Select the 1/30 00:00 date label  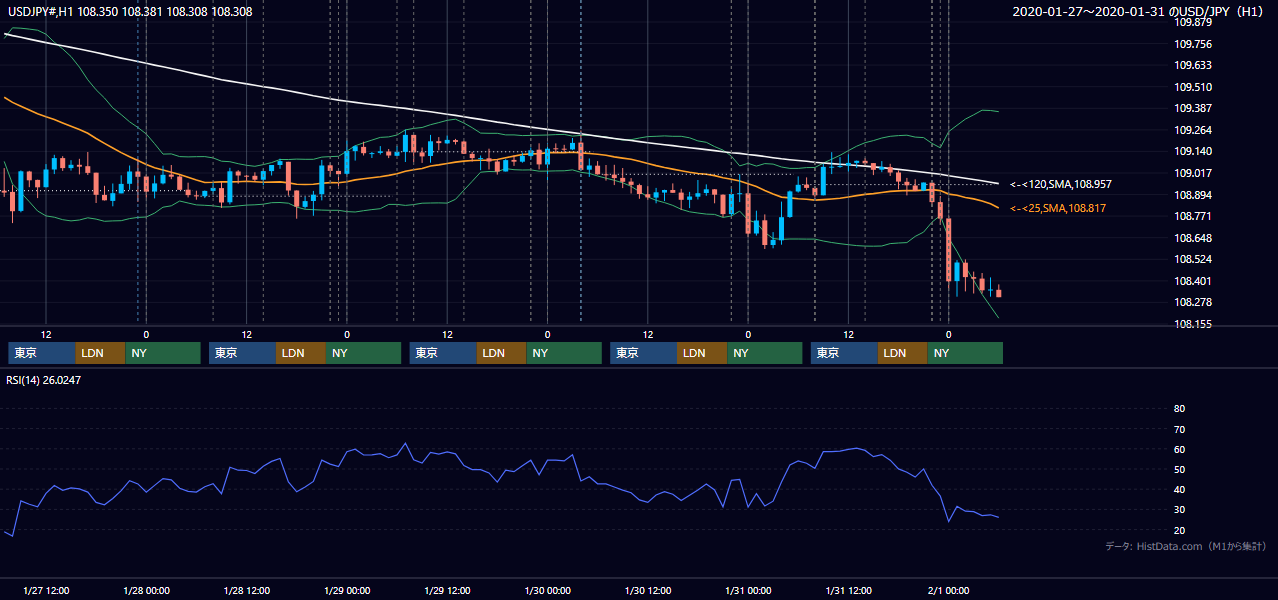pos(548,591)
